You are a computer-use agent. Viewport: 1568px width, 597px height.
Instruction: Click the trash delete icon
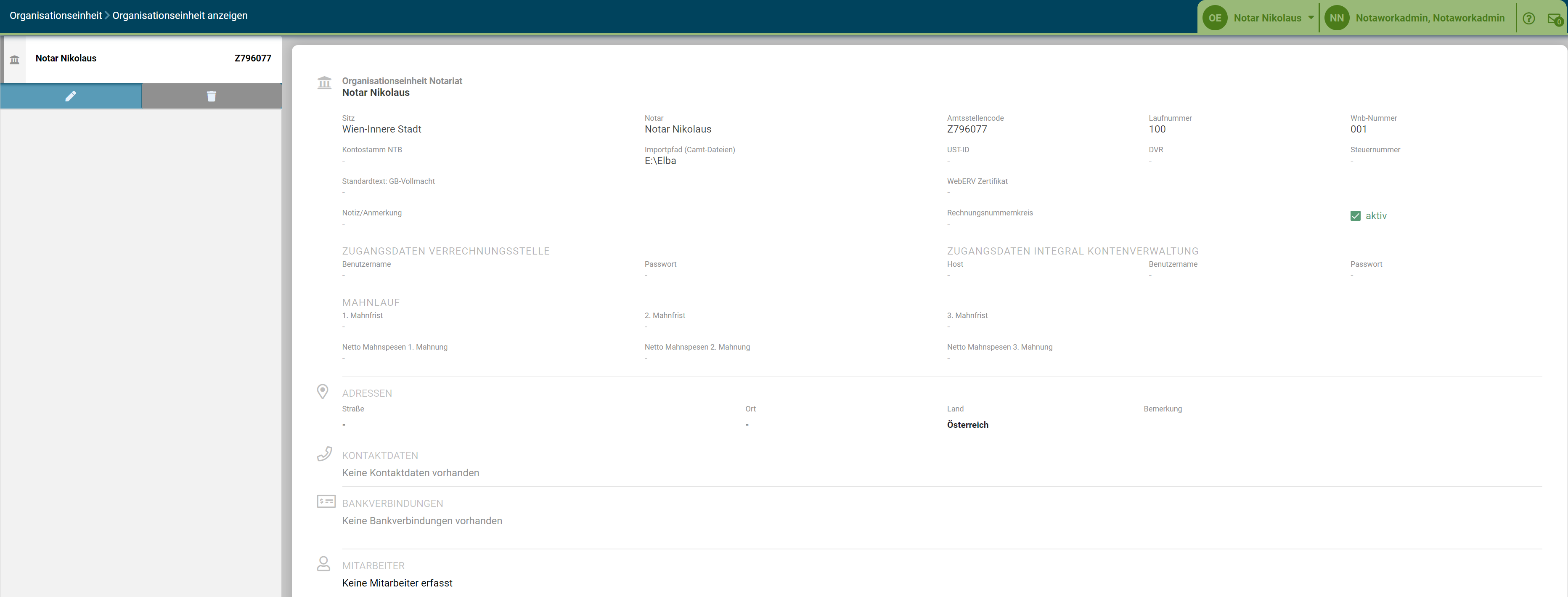tap(211, 96)
